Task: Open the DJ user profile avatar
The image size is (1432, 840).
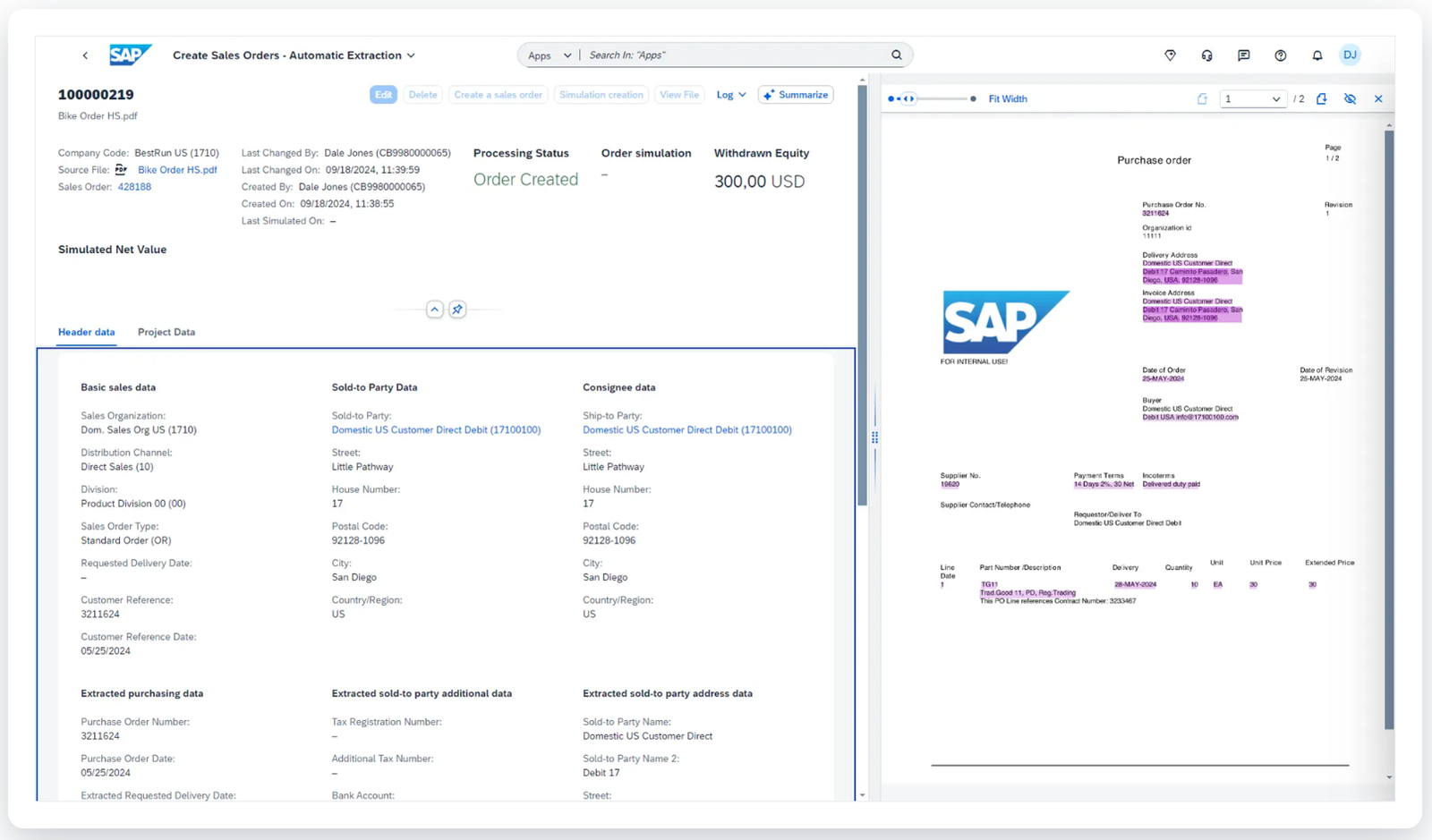Action: click(1350, 55)
